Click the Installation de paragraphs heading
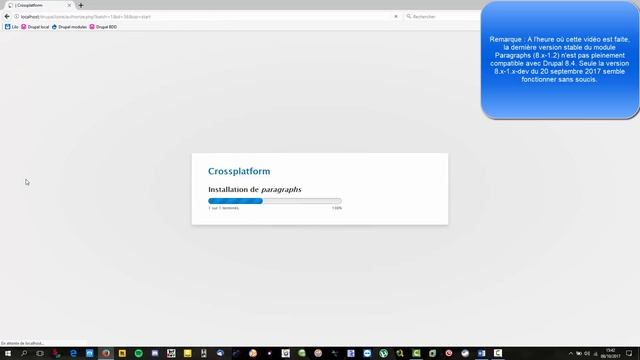Image resolution: width=640 pixels, height=360 pixels. pyautogui.click(x=255, y=189)
